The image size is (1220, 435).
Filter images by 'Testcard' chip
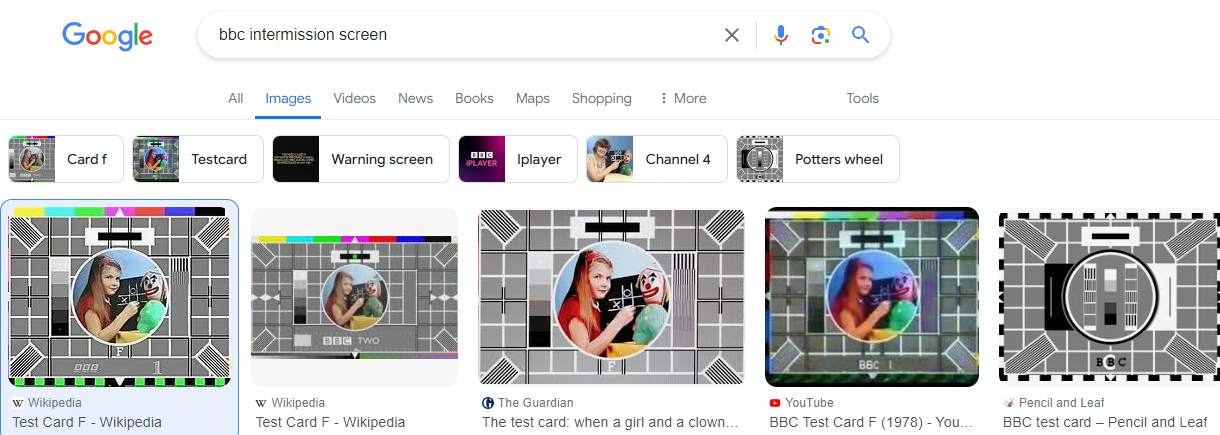(x=198, y=159)
